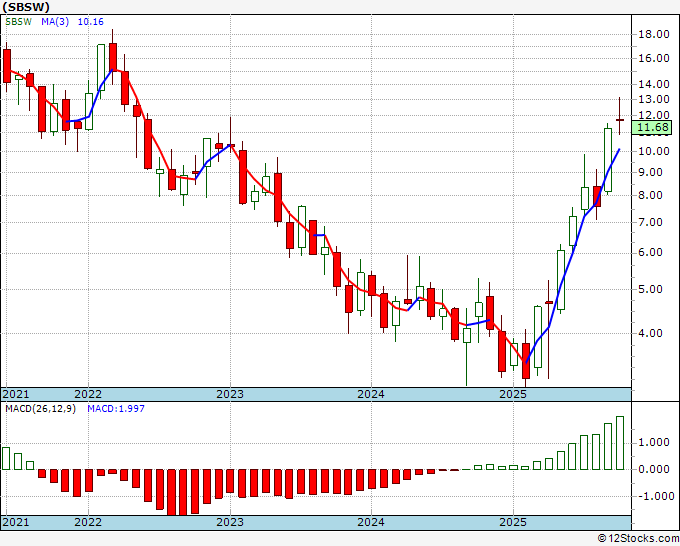Screen dimensions: 680x546
Task: Click the -1.000 MACD axis label
Action: coord(655,497)
